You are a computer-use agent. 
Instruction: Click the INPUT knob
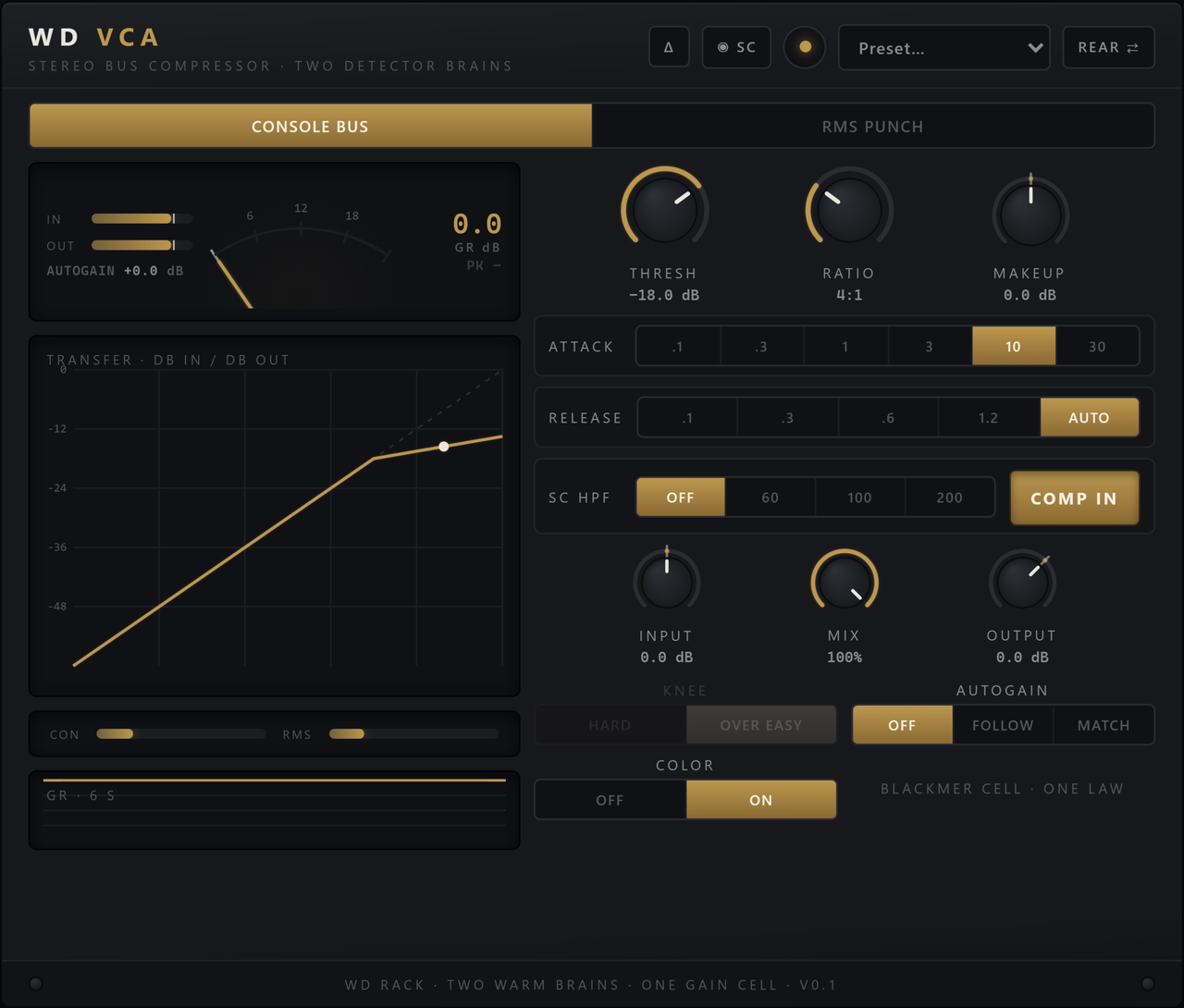[667, 581]
